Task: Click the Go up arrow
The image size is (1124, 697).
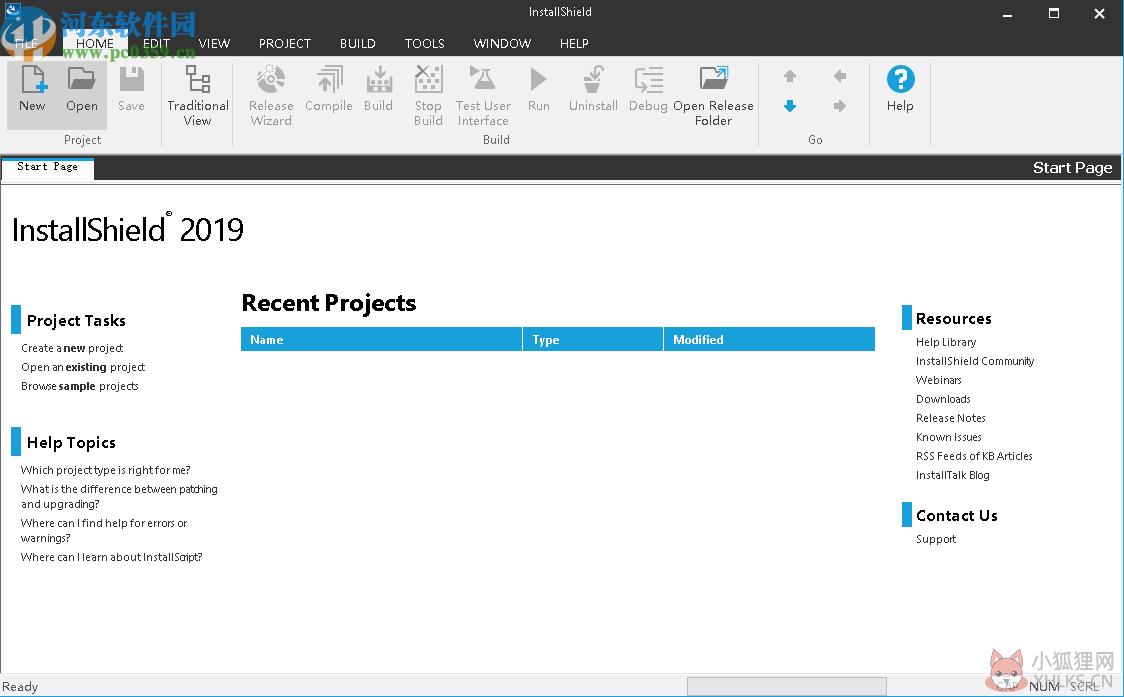Action: (x=790, y=76)
